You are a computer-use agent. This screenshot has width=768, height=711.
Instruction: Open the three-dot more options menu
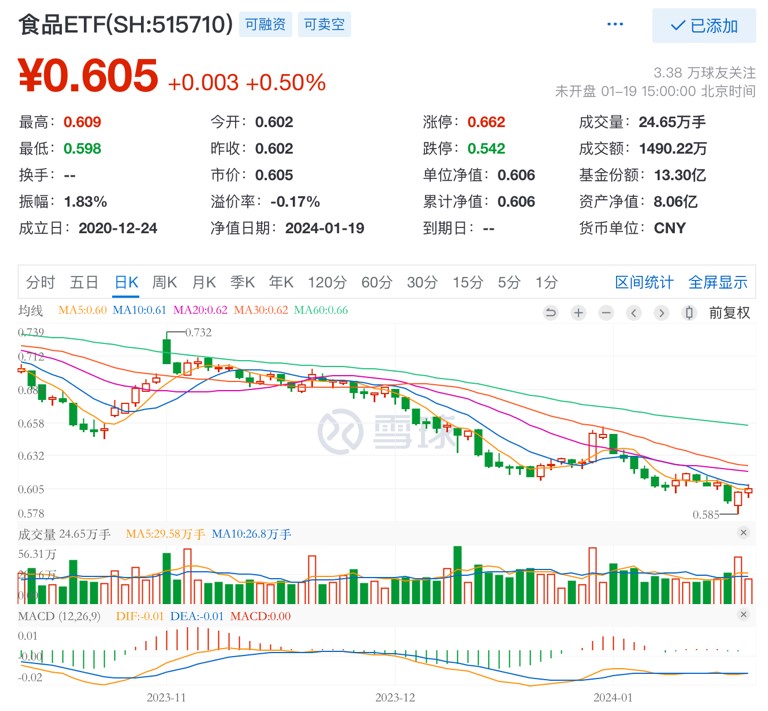coord(615,24)
